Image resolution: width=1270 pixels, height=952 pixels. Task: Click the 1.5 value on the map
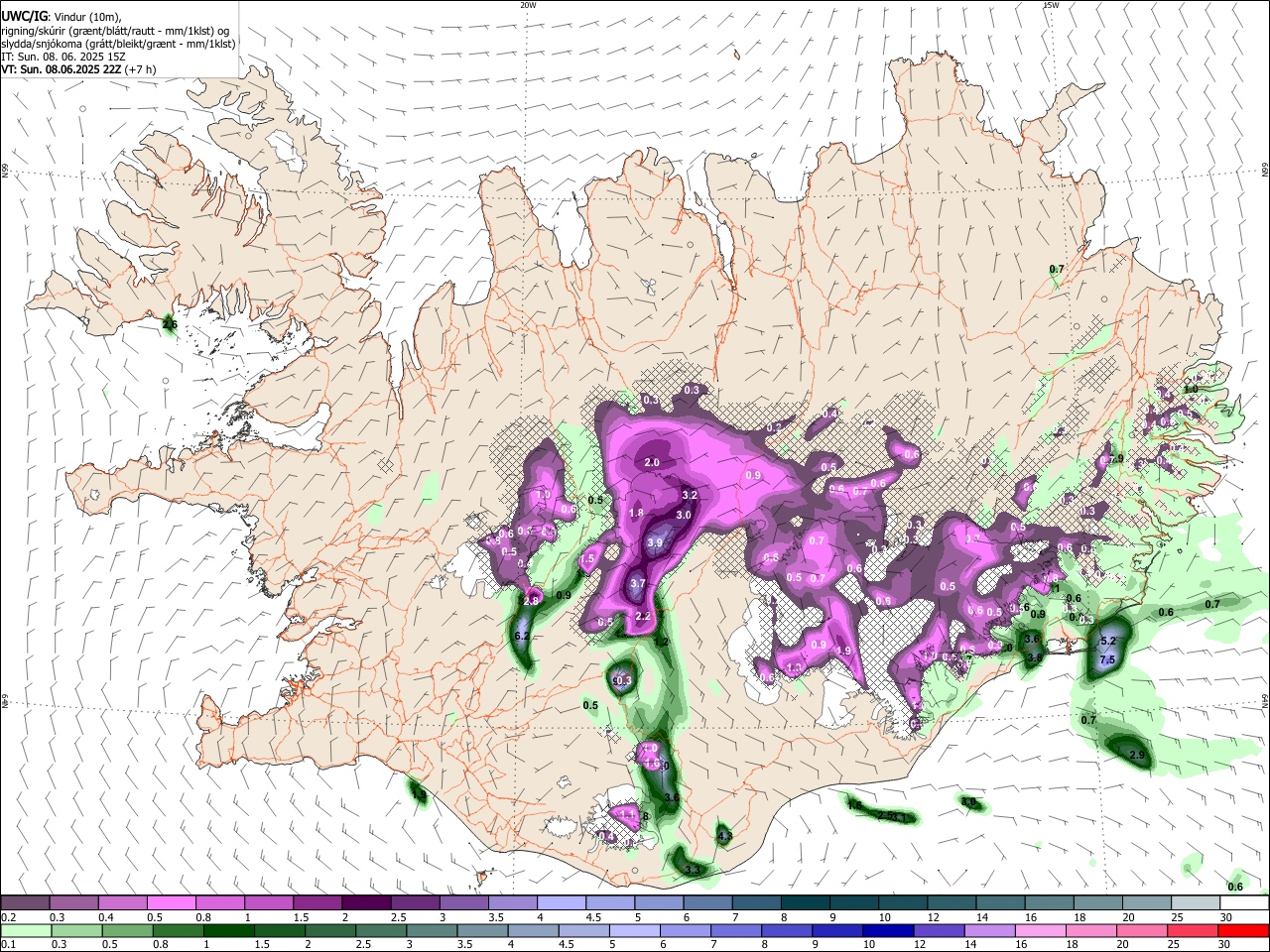pos(587,560)
